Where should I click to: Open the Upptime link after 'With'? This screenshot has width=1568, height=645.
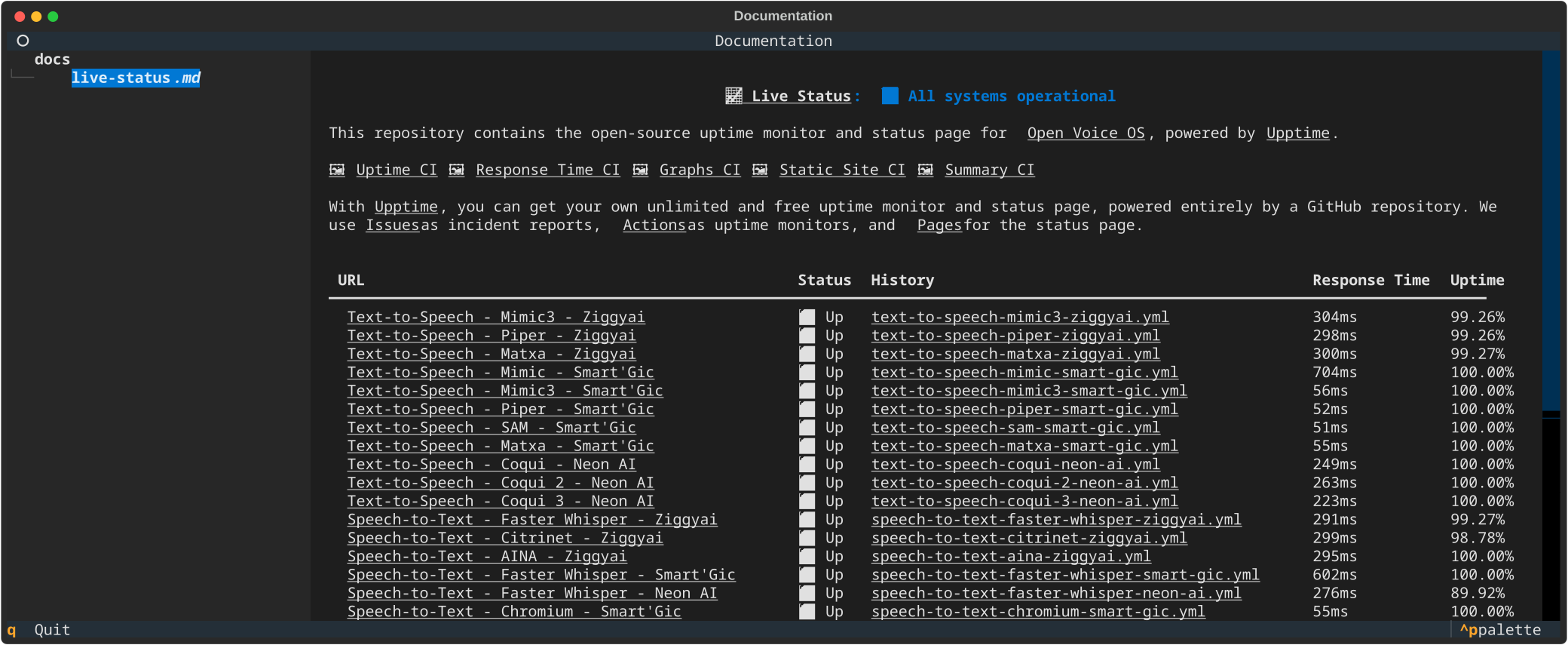pos(406,207)
